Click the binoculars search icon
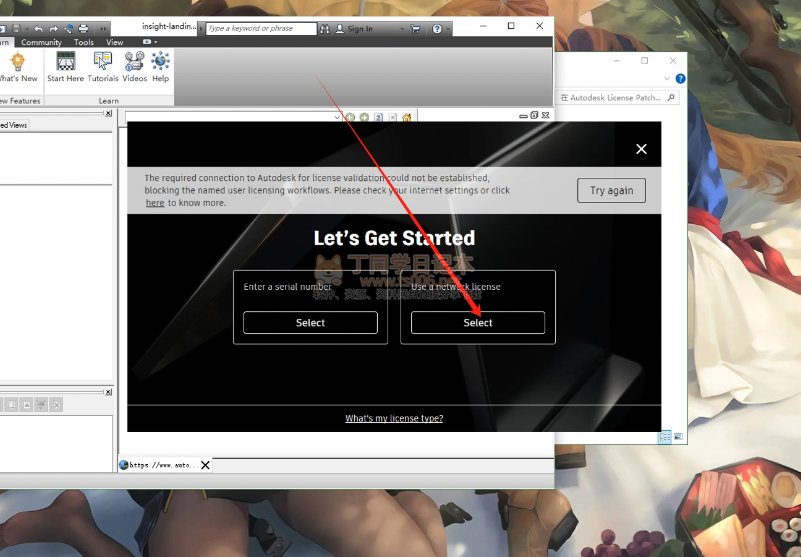Screen dimensions: 801x557 tap(324, 29)
